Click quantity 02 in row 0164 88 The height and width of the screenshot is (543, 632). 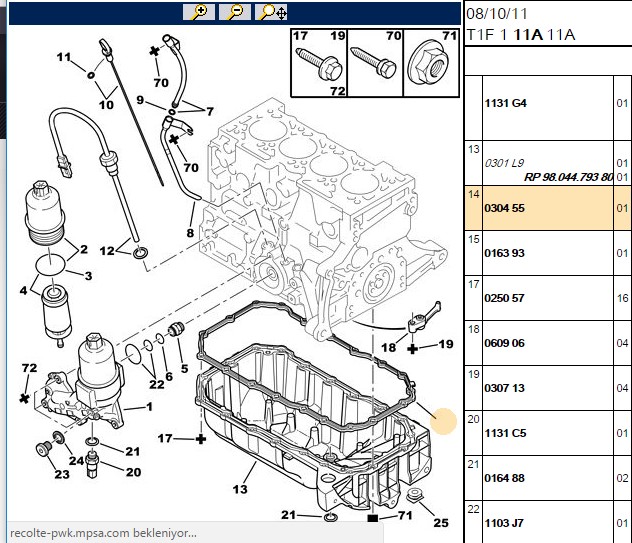point(622,478)
